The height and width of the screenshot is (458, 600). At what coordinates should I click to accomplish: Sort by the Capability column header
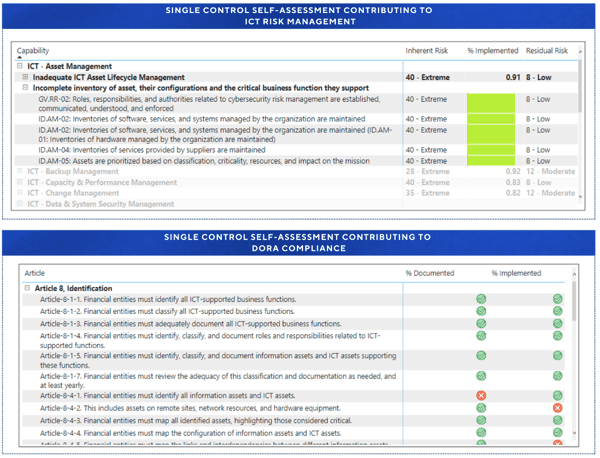pos(33,51)
